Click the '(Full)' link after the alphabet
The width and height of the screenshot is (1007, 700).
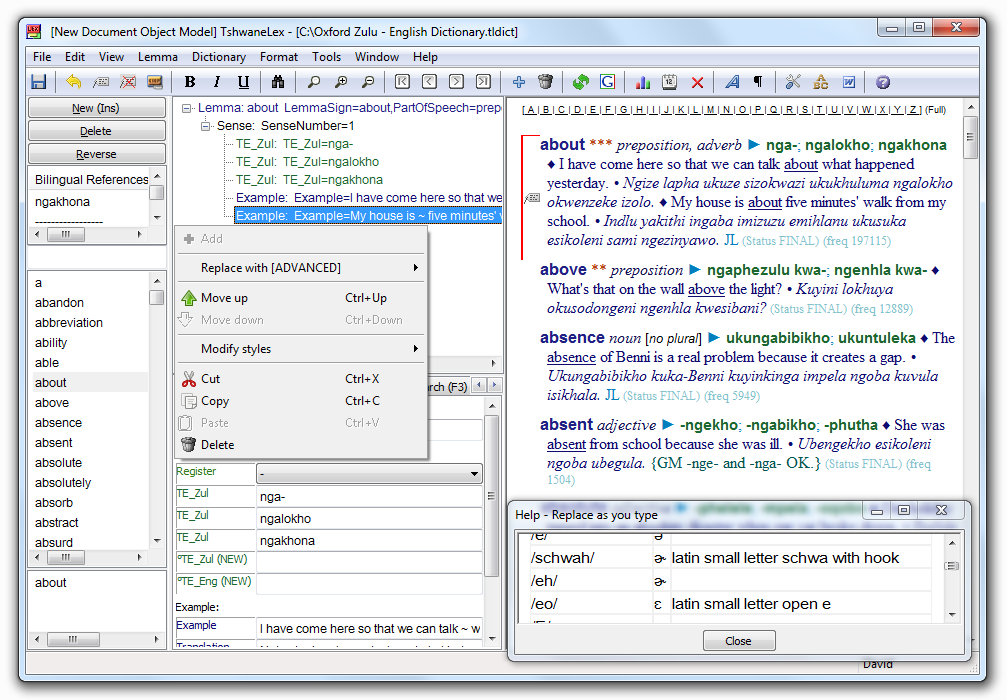pyautogui.click(x=935, y=110)
